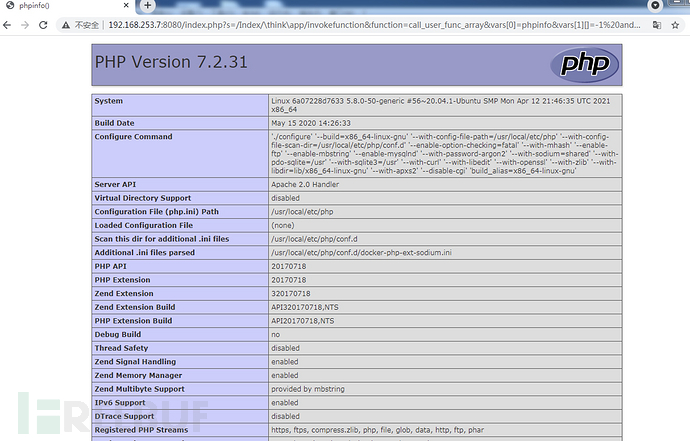Close the phpinfo() tab
This screenshot has width=690, height=441.
(x=126, y=5)
